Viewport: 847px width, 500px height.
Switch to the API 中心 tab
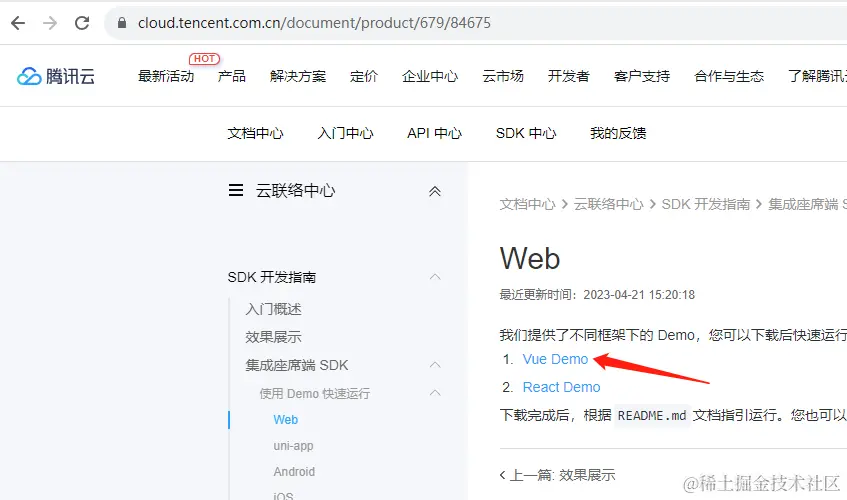coord(434,133)
